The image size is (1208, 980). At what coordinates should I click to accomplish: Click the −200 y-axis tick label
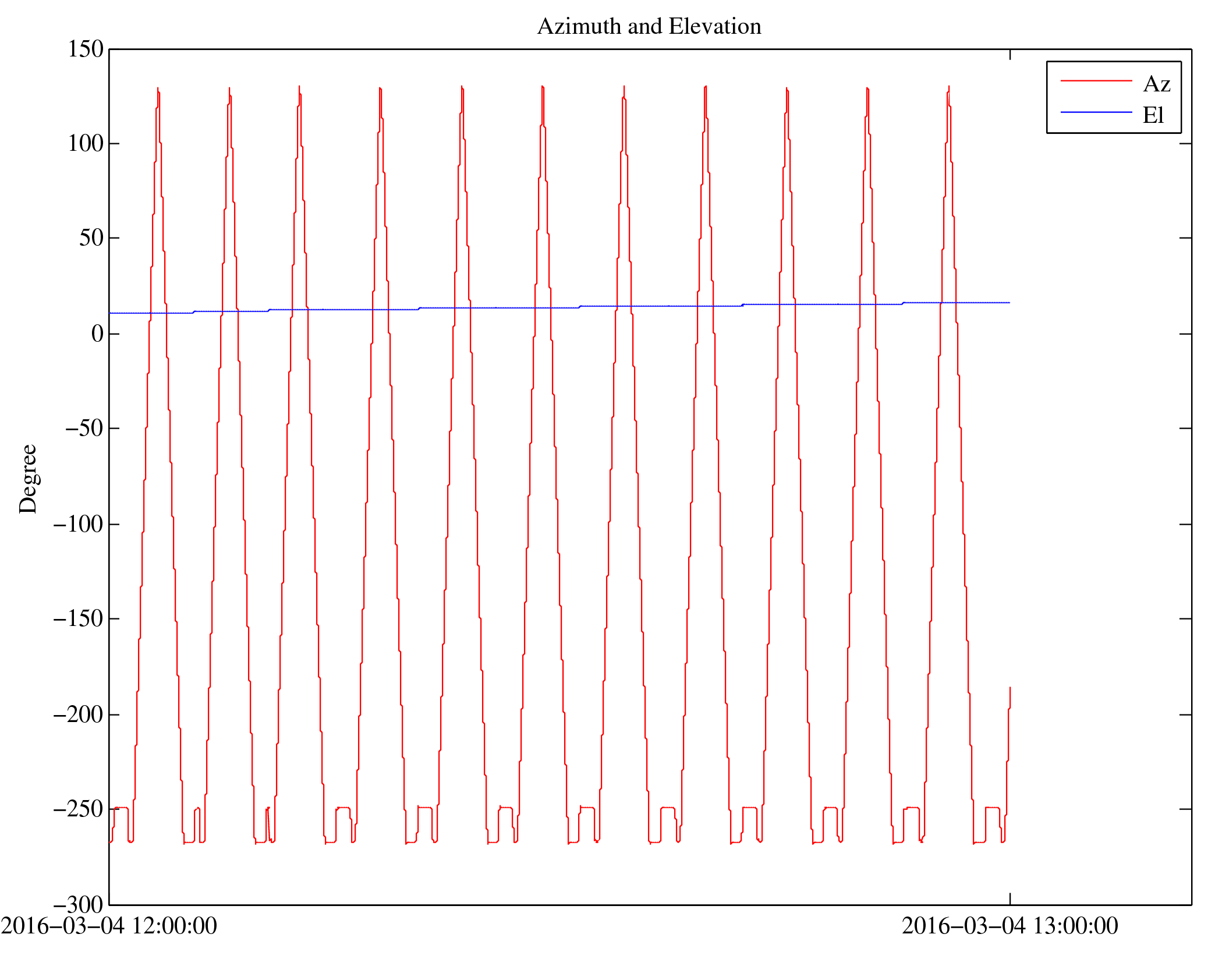(x=79, y=714)
